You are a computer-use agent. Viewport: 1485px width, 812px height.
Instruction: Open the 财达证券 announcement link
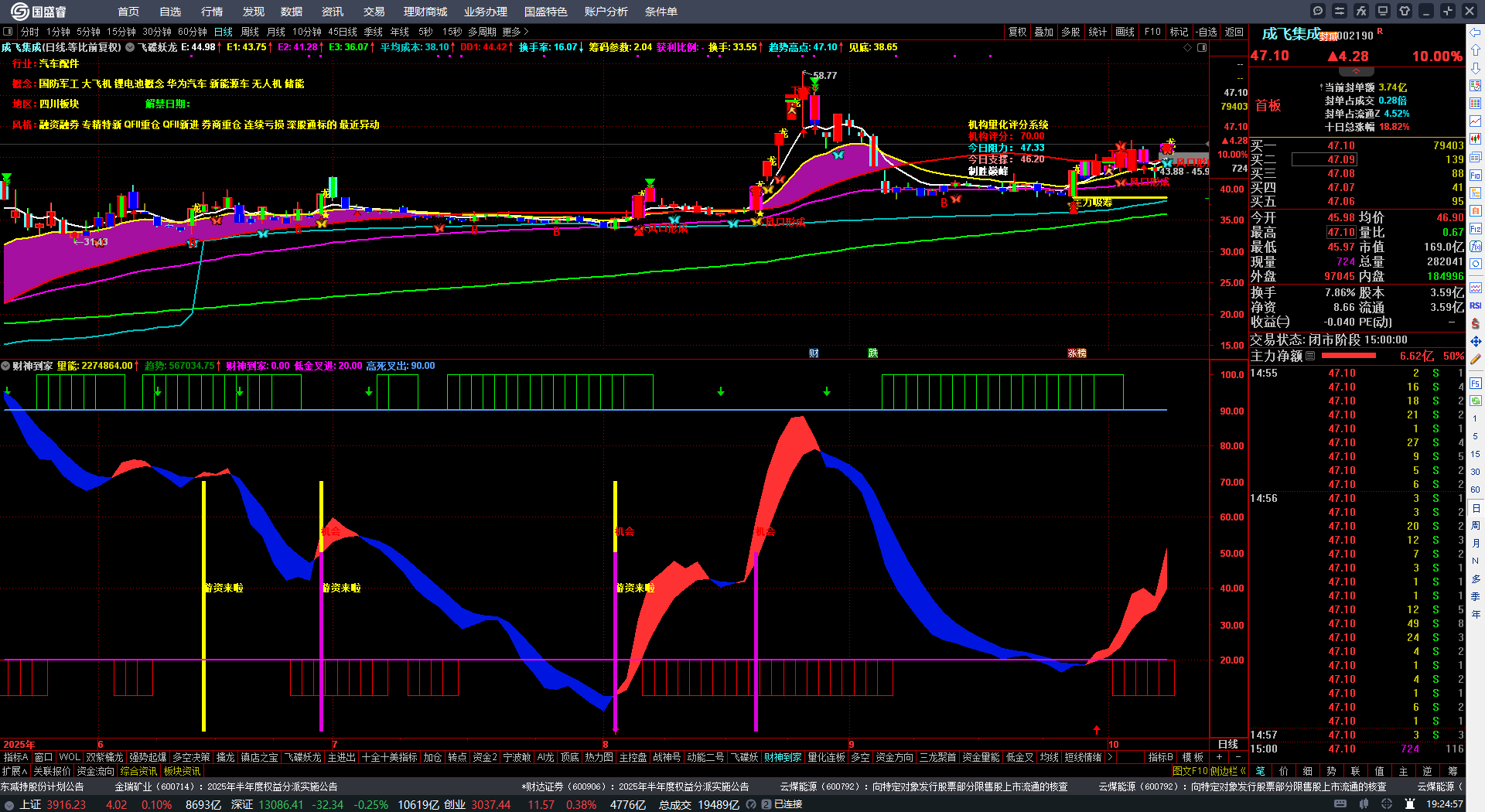click(636, 786)
